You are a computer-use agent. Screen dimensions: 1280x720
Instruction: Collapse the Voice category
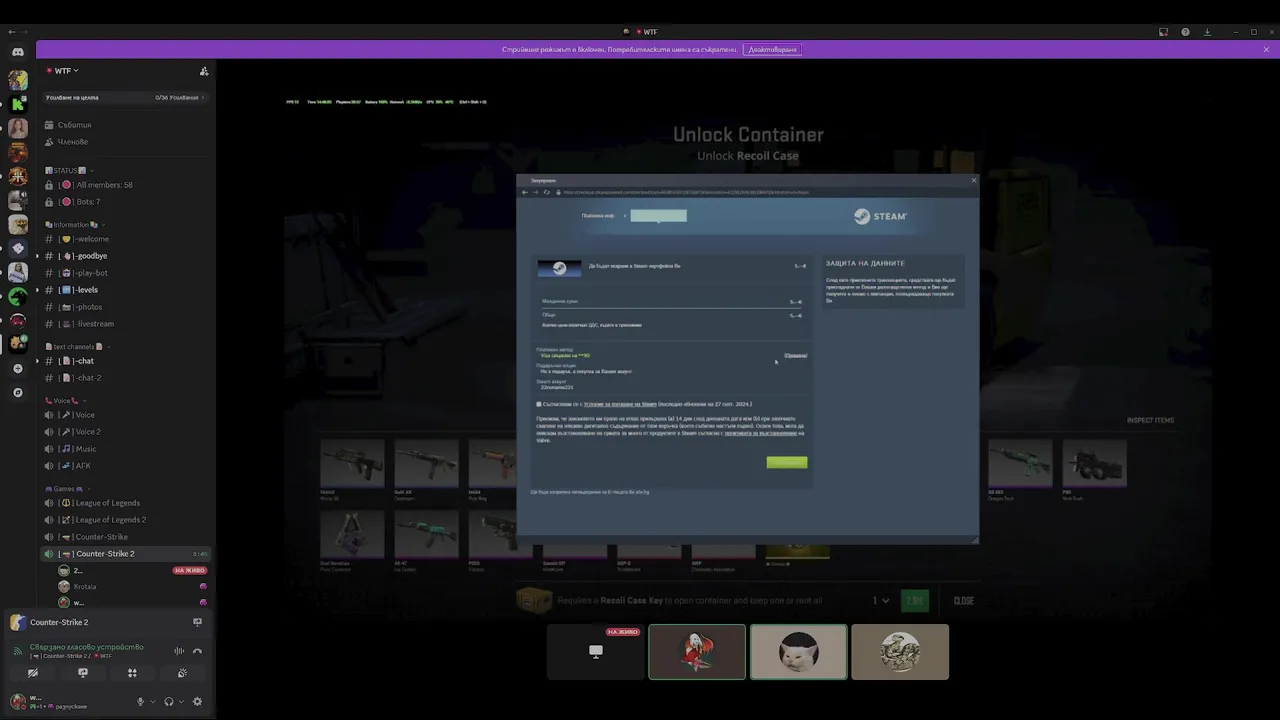66,400
